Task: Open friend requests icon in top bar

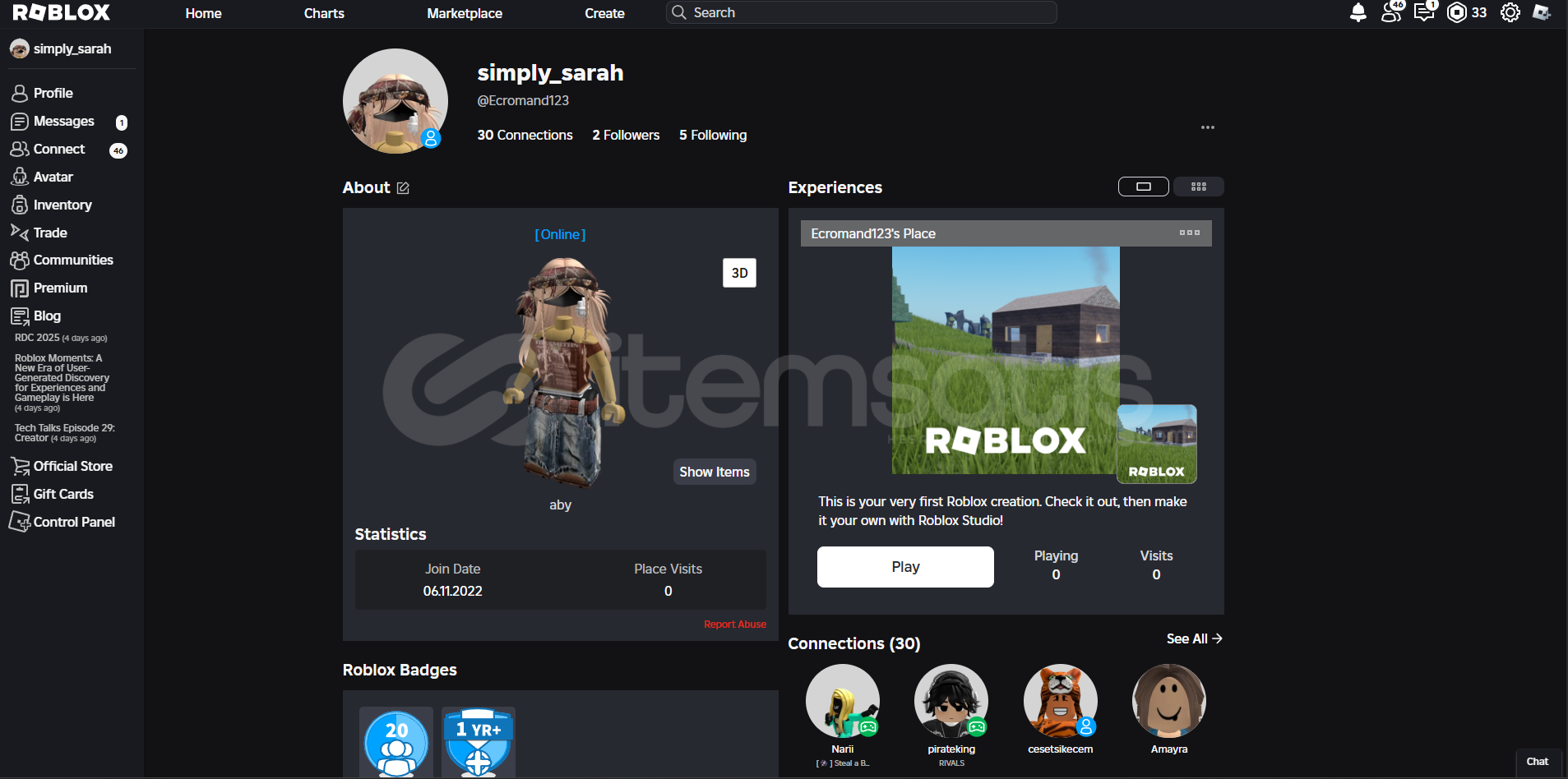Action: click(1392, 12)
